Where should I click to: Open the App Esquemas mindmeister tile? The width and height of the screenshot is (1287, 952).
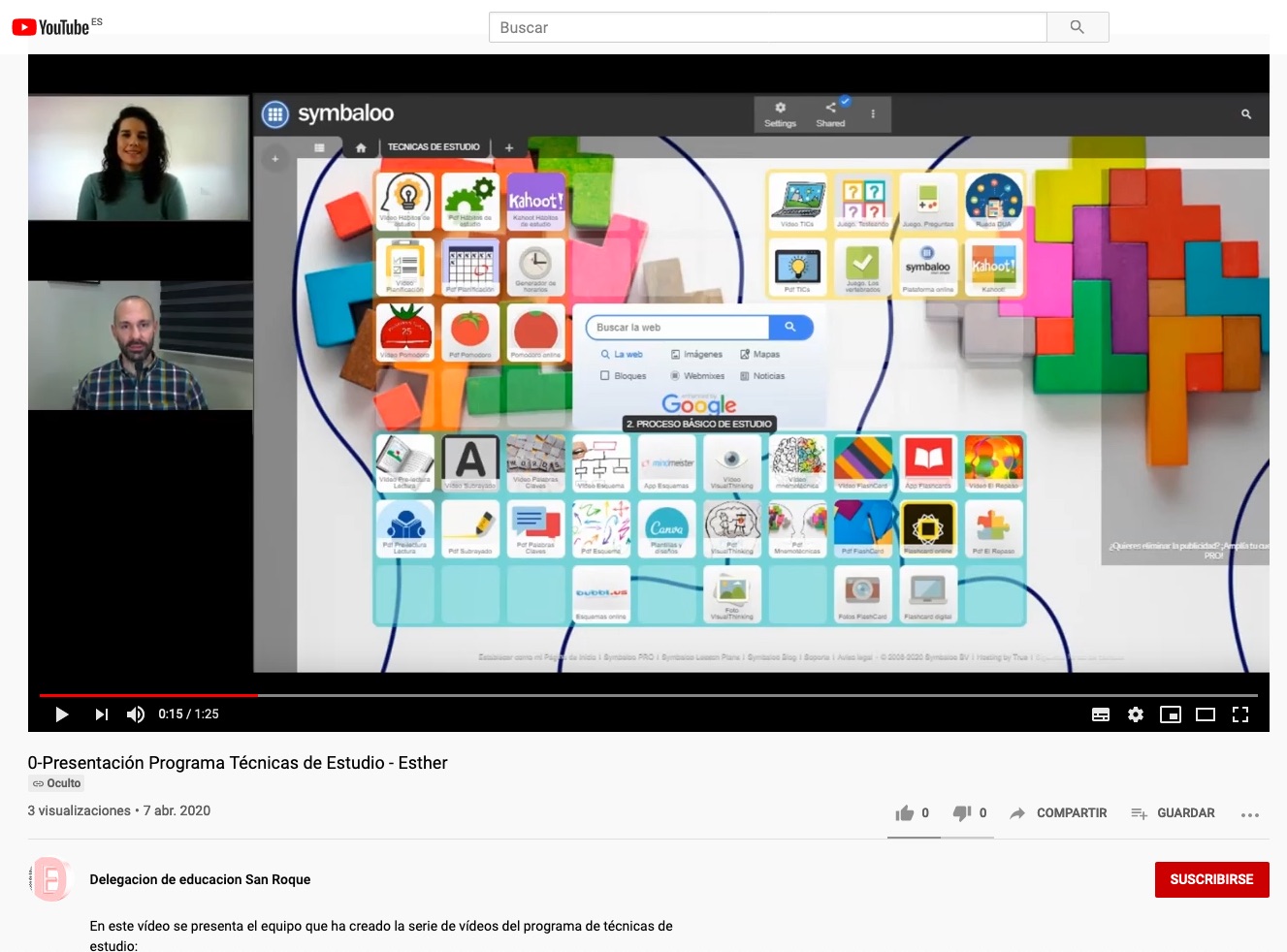point(667,462)
